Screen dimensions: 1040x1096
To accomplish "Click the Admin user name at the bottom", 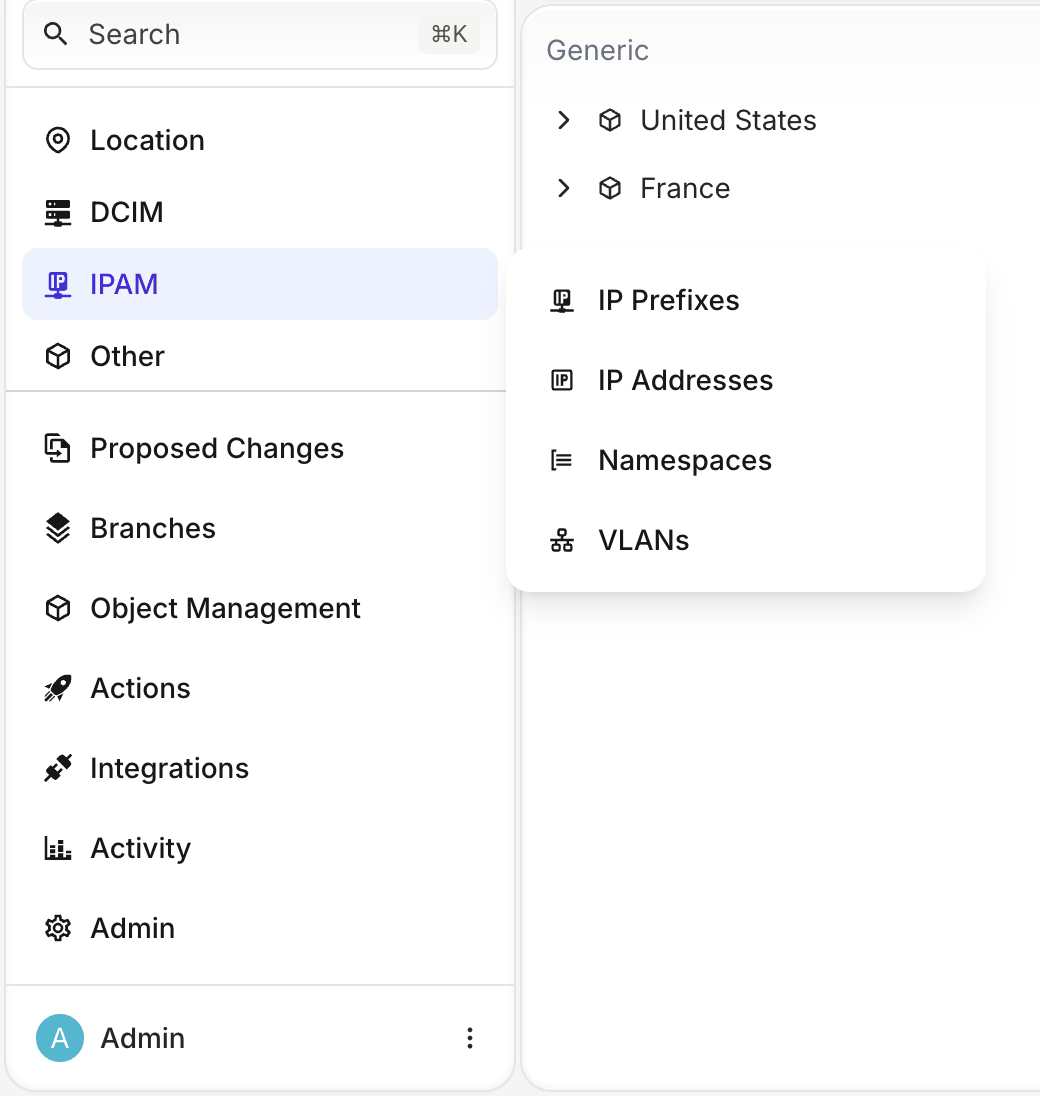I will click(143, 1038).
